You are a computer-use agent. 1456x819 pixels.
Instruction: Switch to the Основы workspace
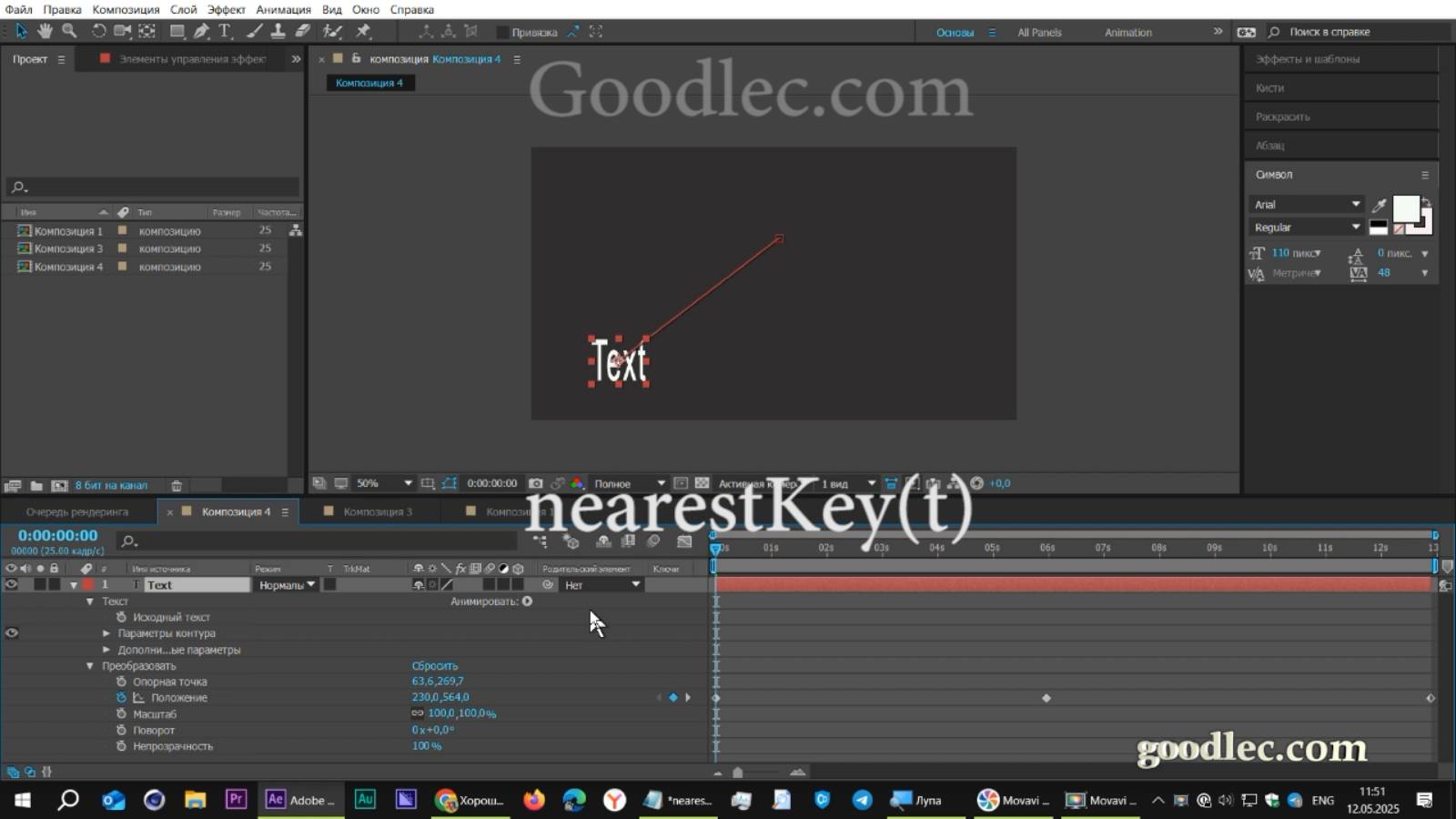pos(955,32)
